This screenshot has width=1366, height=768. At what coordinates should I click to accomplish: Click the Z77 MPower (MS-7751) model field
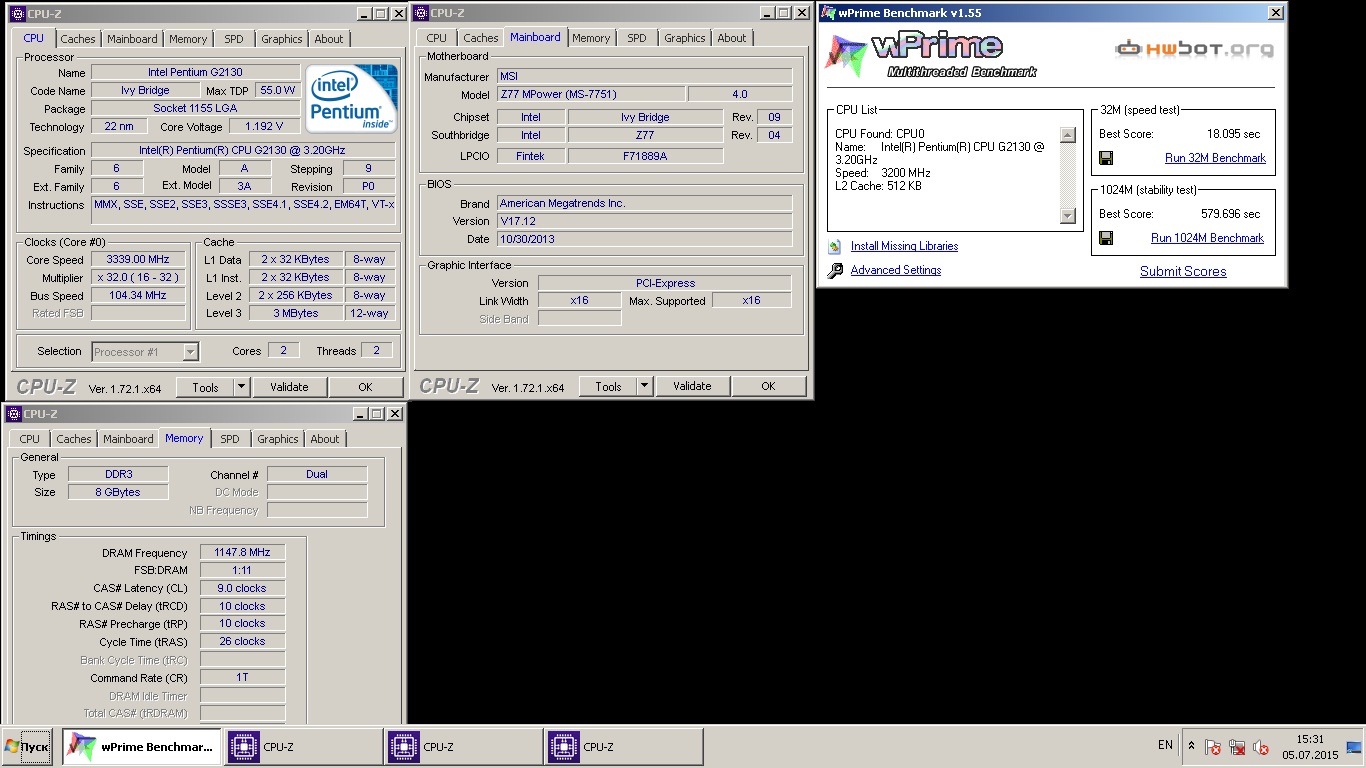click(x=591, y=94)
